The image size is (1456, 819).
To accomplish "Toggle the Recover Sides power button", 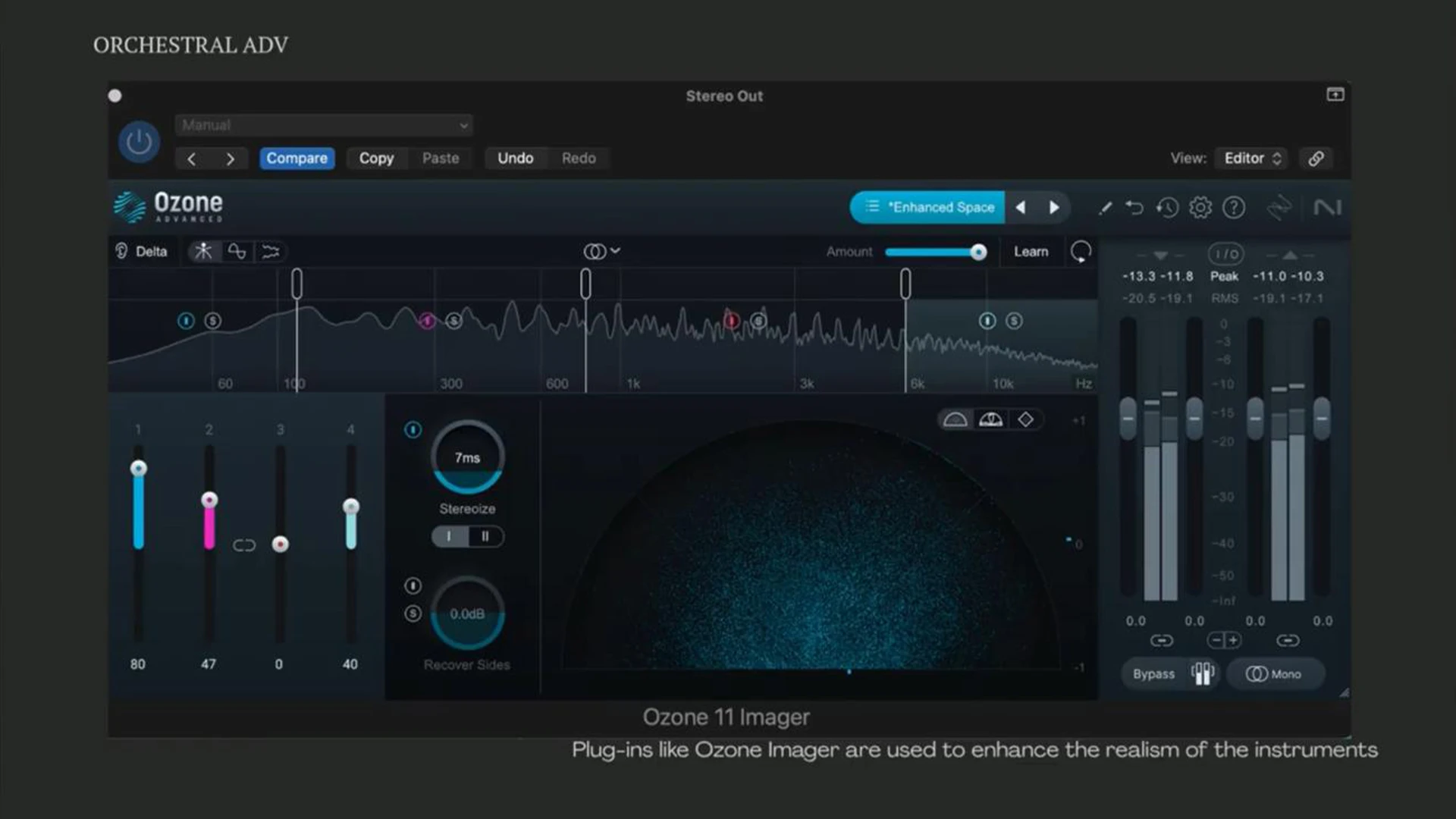I will (x=413, y=585).
